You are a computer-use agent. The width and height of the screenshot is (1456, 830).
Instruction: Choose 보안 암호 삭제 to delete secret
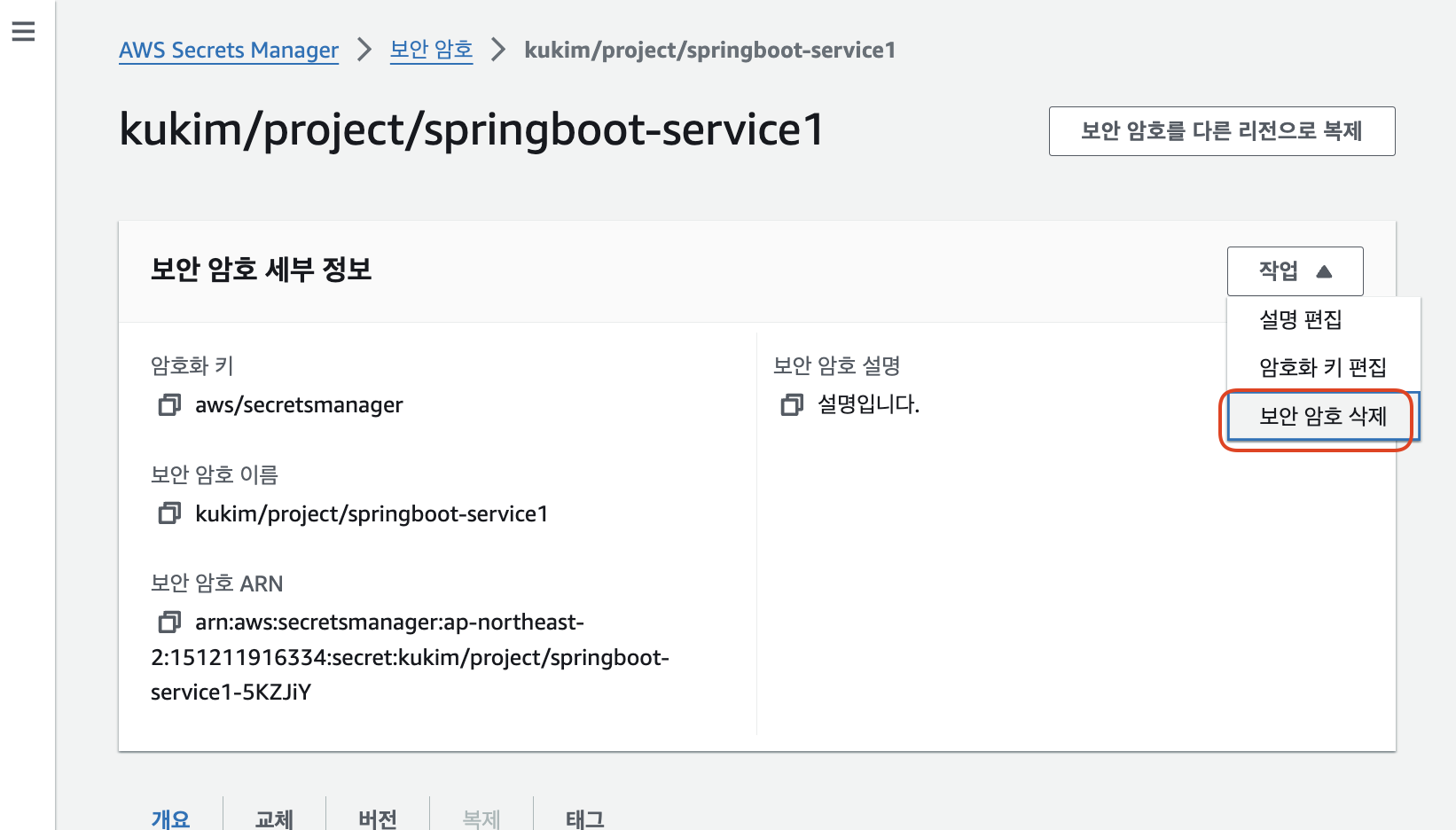pyautogui.click(x=1323, y=416)
